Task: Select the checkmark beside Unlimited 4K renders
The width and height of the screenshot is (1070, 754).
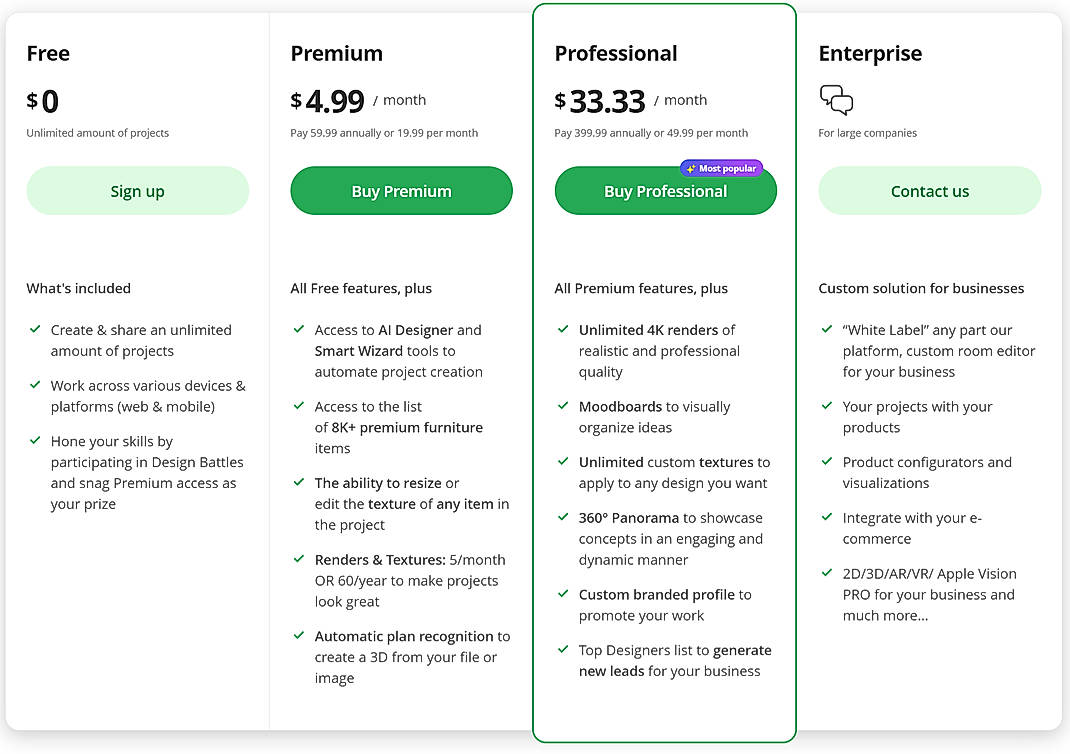Action: pyautogui.click(x=561, y=329)
